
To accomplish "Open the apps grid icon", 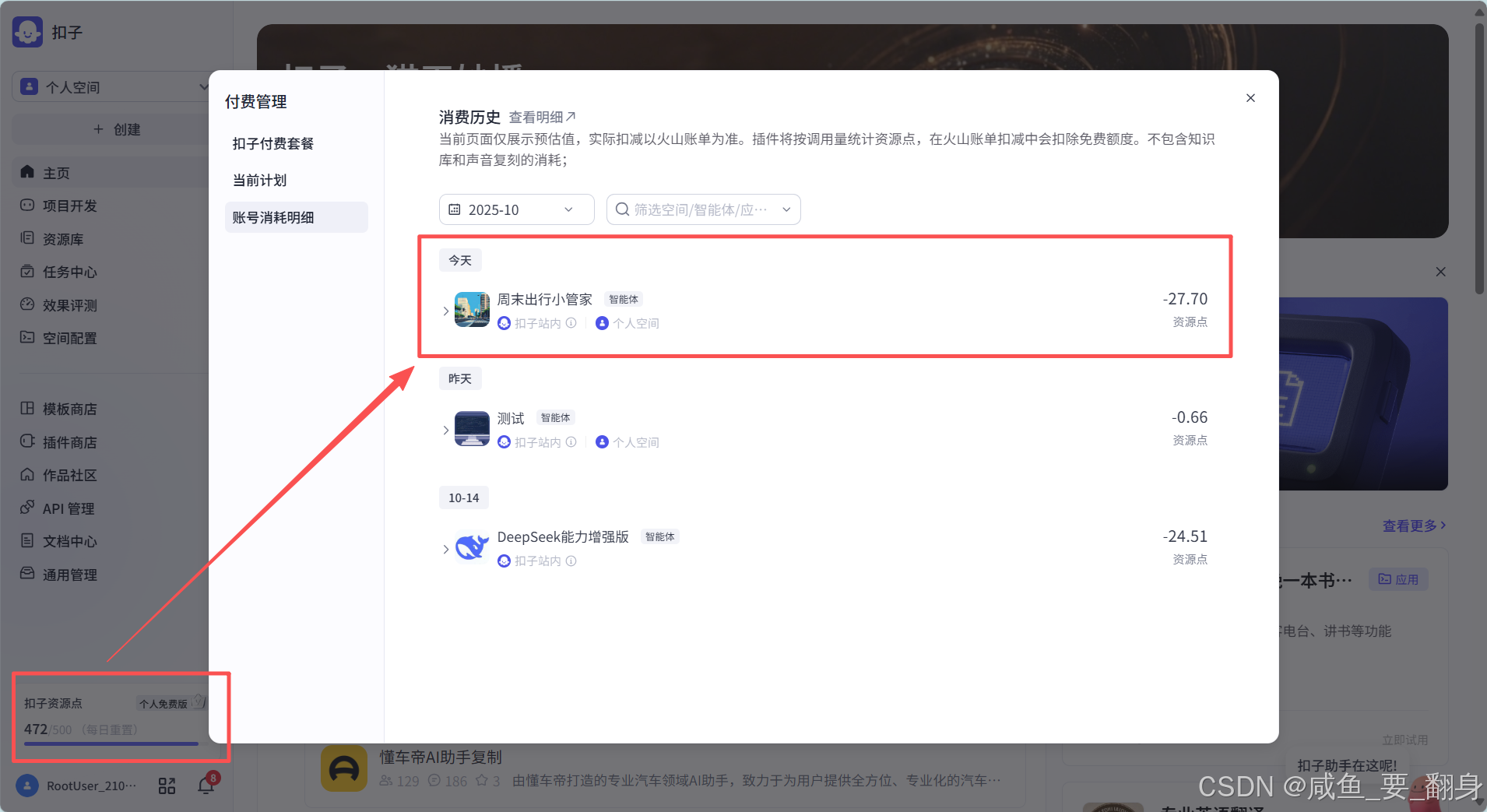I will click(167, 786).
